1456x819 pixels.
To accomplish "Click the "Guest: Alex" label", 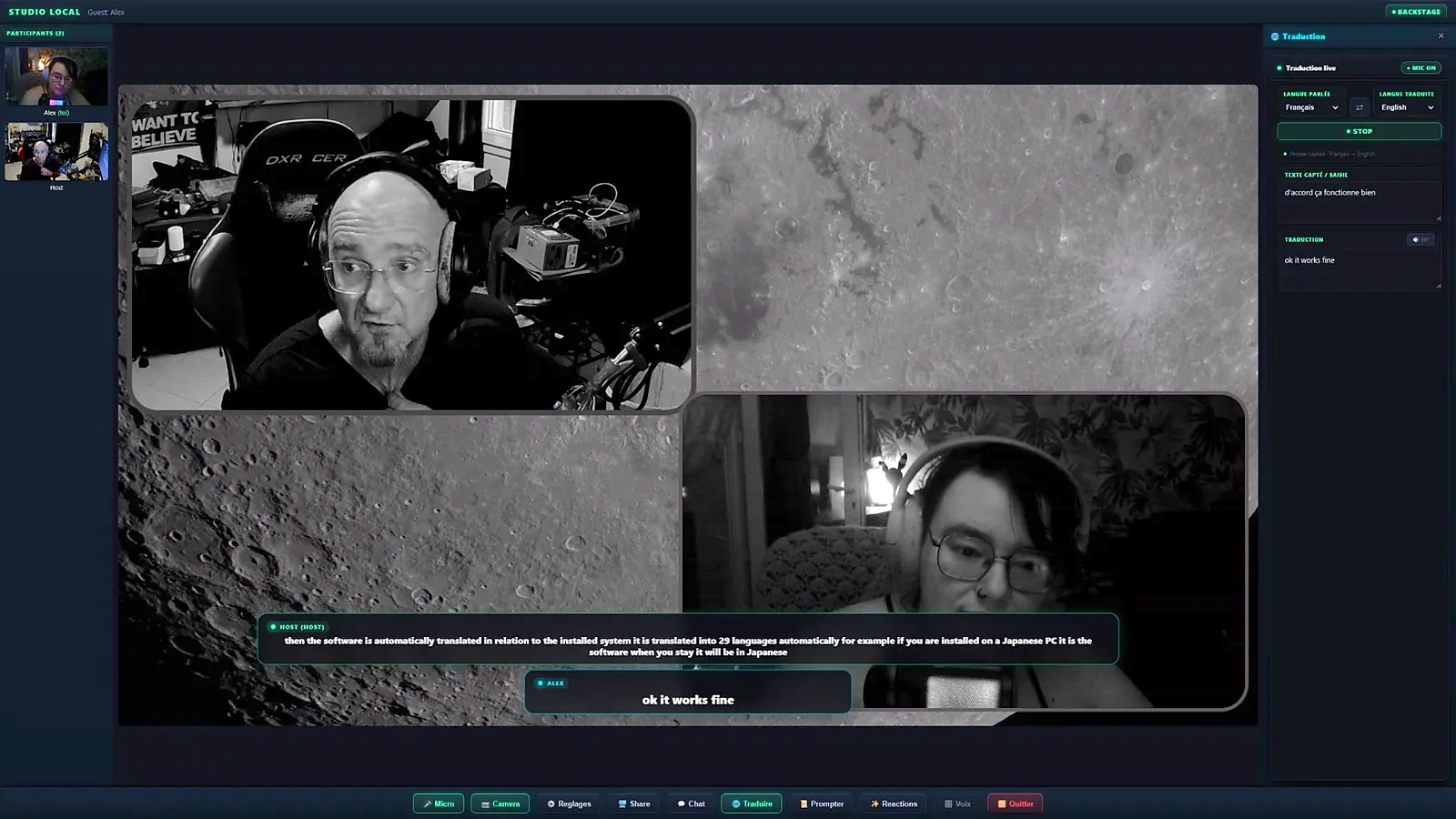I will coord(106,12).
